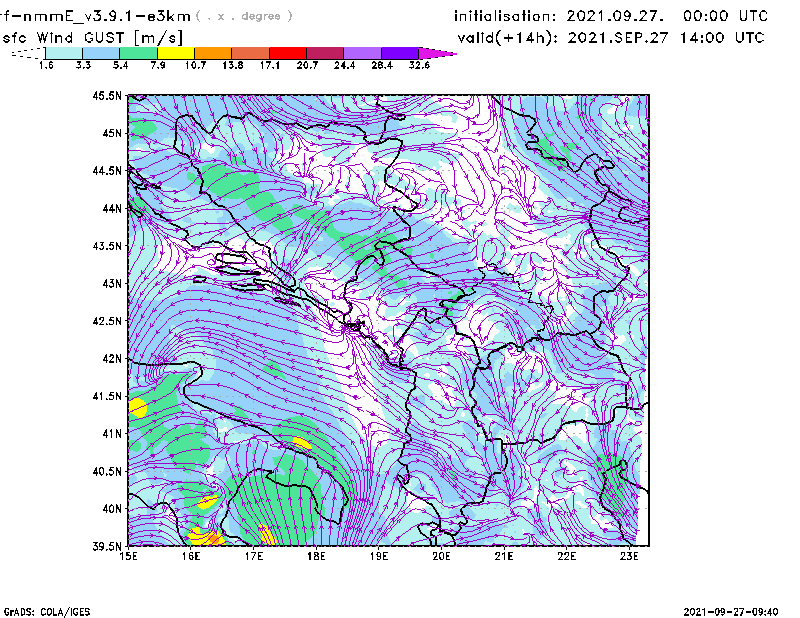Click the 10.7 legend value
This screenshot has width=800, height=618.
[195, 65]
